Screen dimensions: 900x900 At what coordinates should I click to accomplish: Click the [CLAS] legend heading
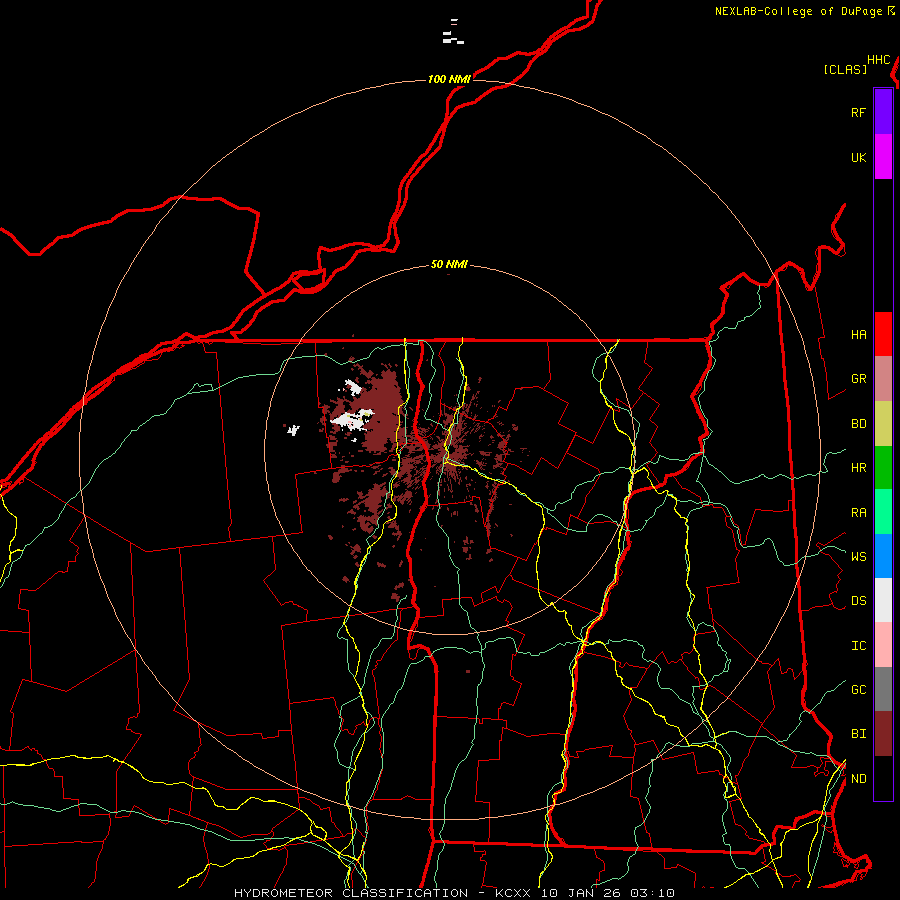pos(845,69)
